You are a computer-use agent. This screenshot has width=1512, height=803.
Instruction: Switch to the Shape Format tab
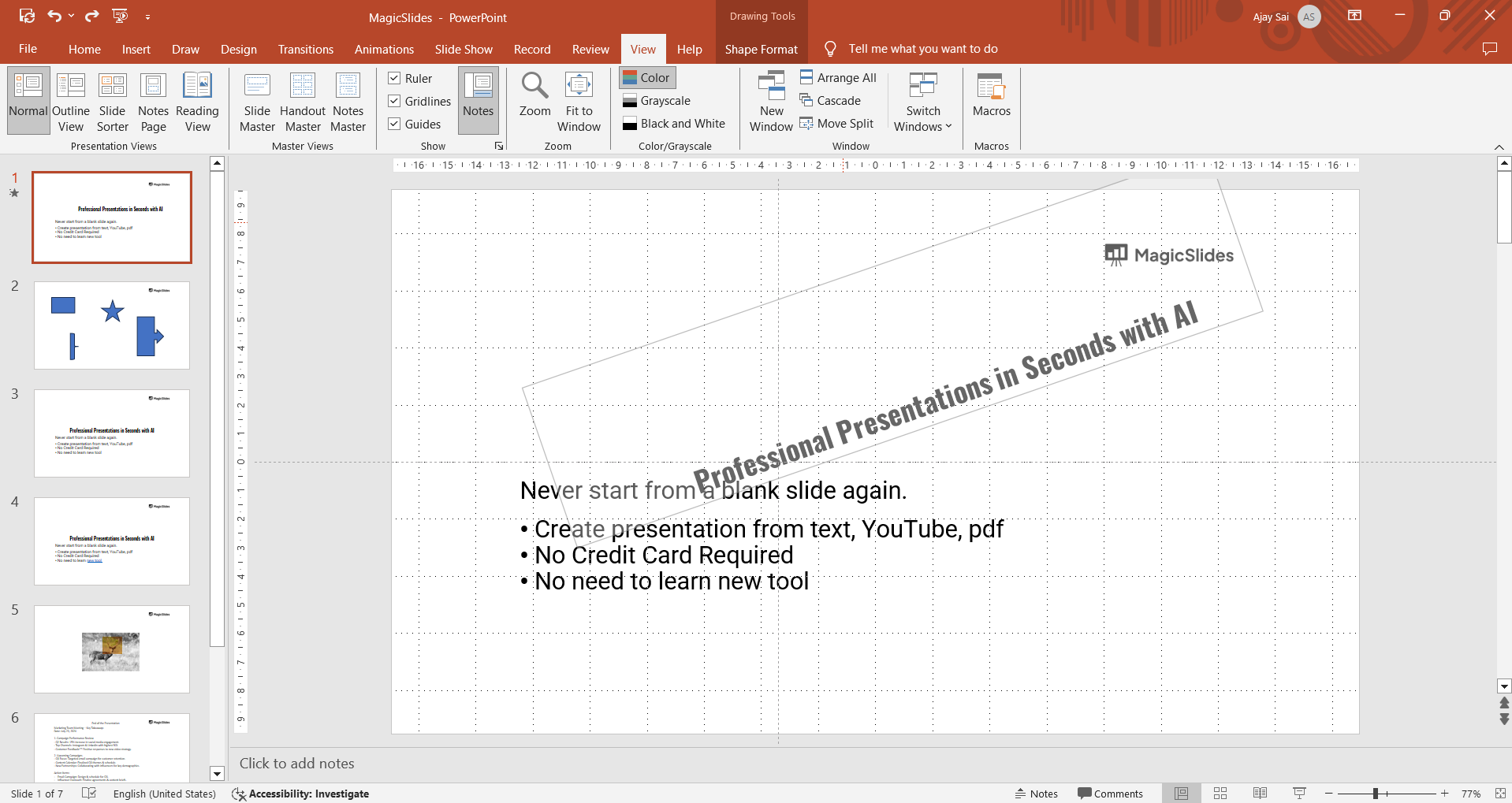point(761,49)
